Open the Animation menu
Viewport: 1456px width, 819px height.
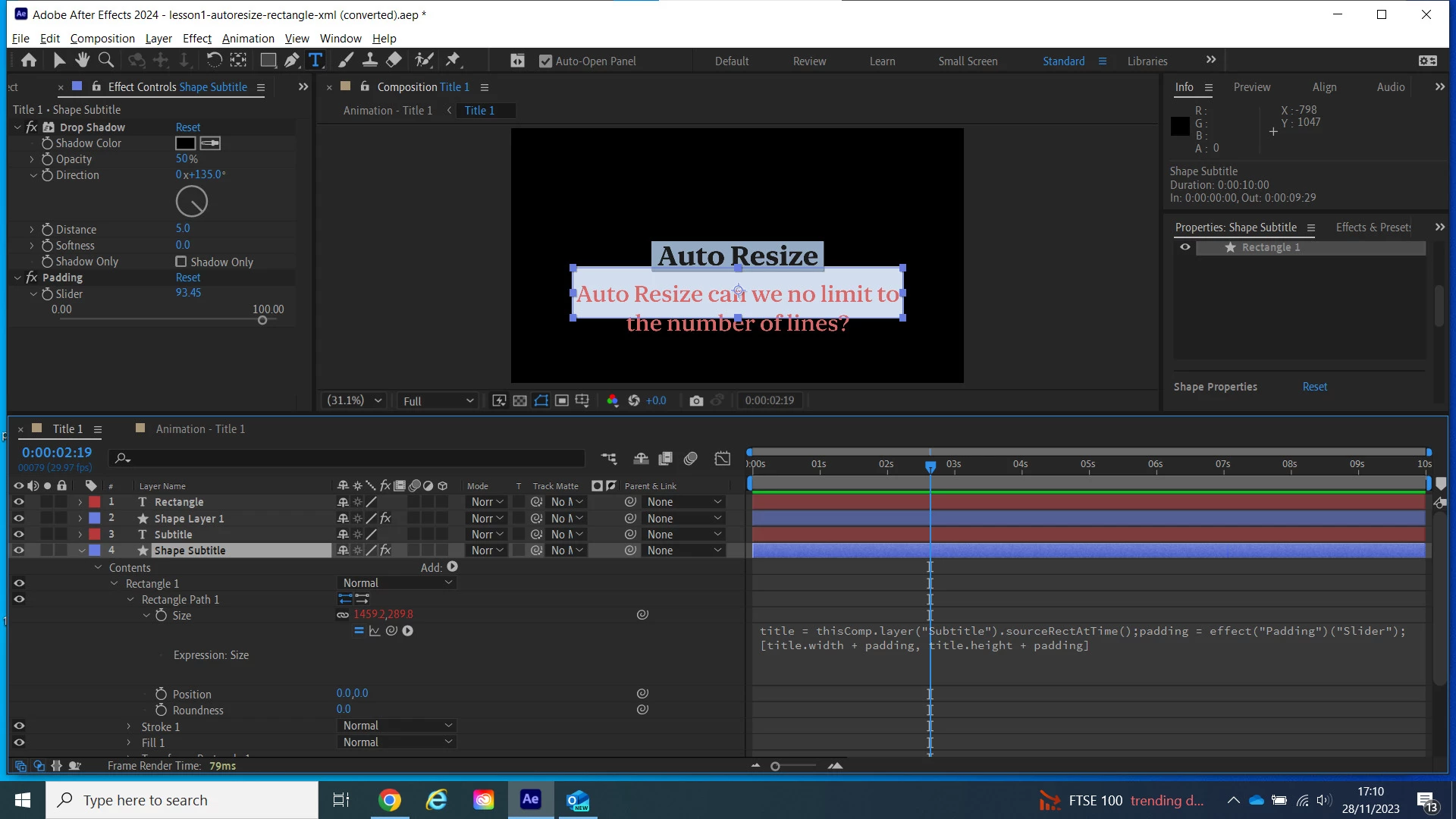[248, 39]
